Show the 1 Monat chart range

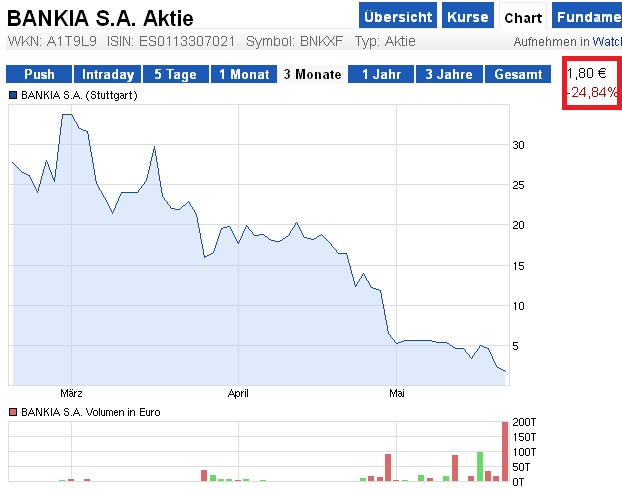click(x=243, y=75)
